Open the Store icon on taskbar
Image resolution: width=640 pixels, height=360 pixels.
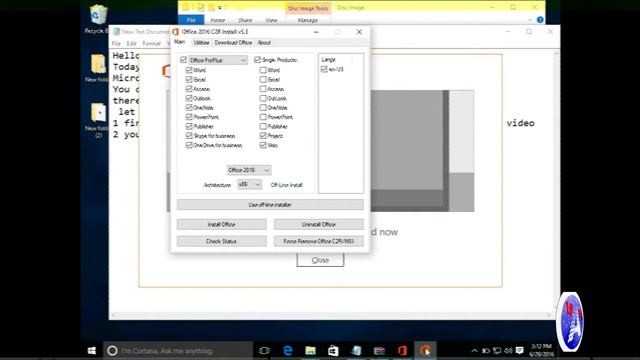[333, 351]
